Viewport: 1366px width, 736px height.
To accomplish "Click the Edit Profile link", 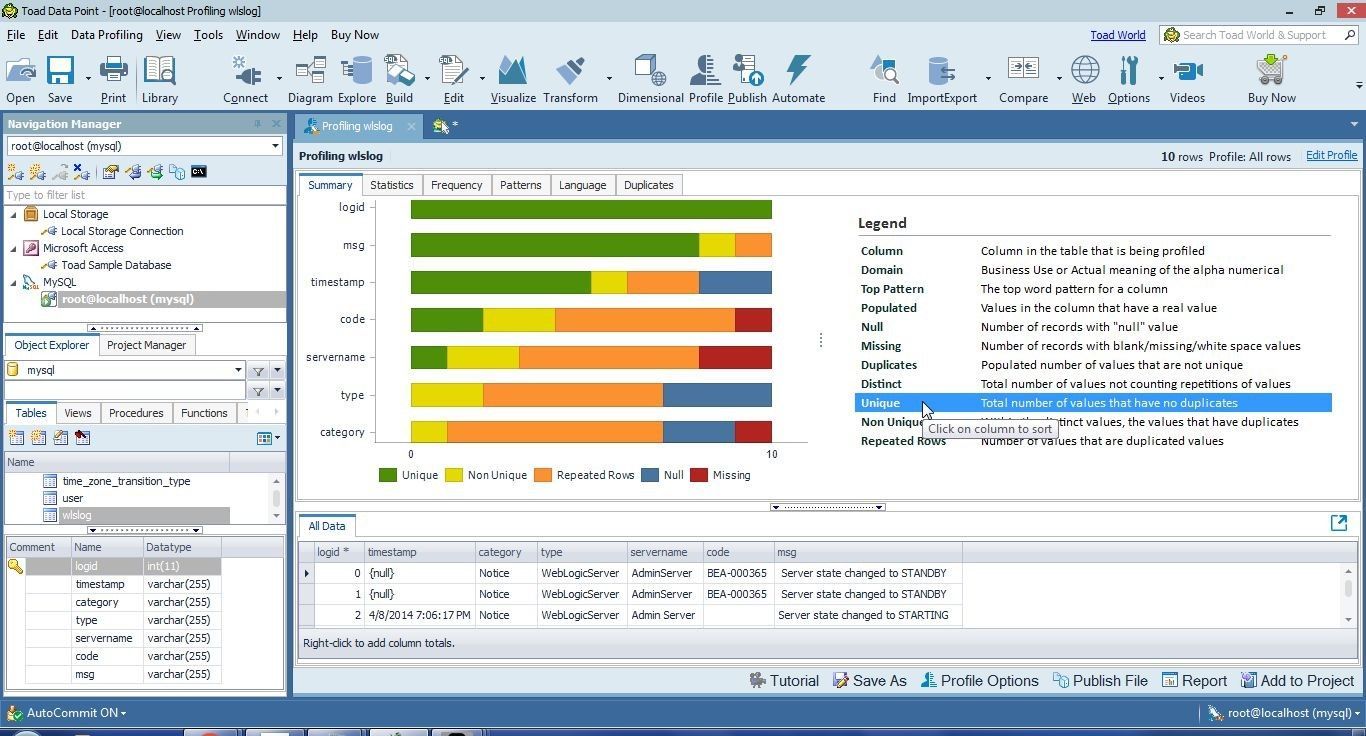I will coord(1331,155).
